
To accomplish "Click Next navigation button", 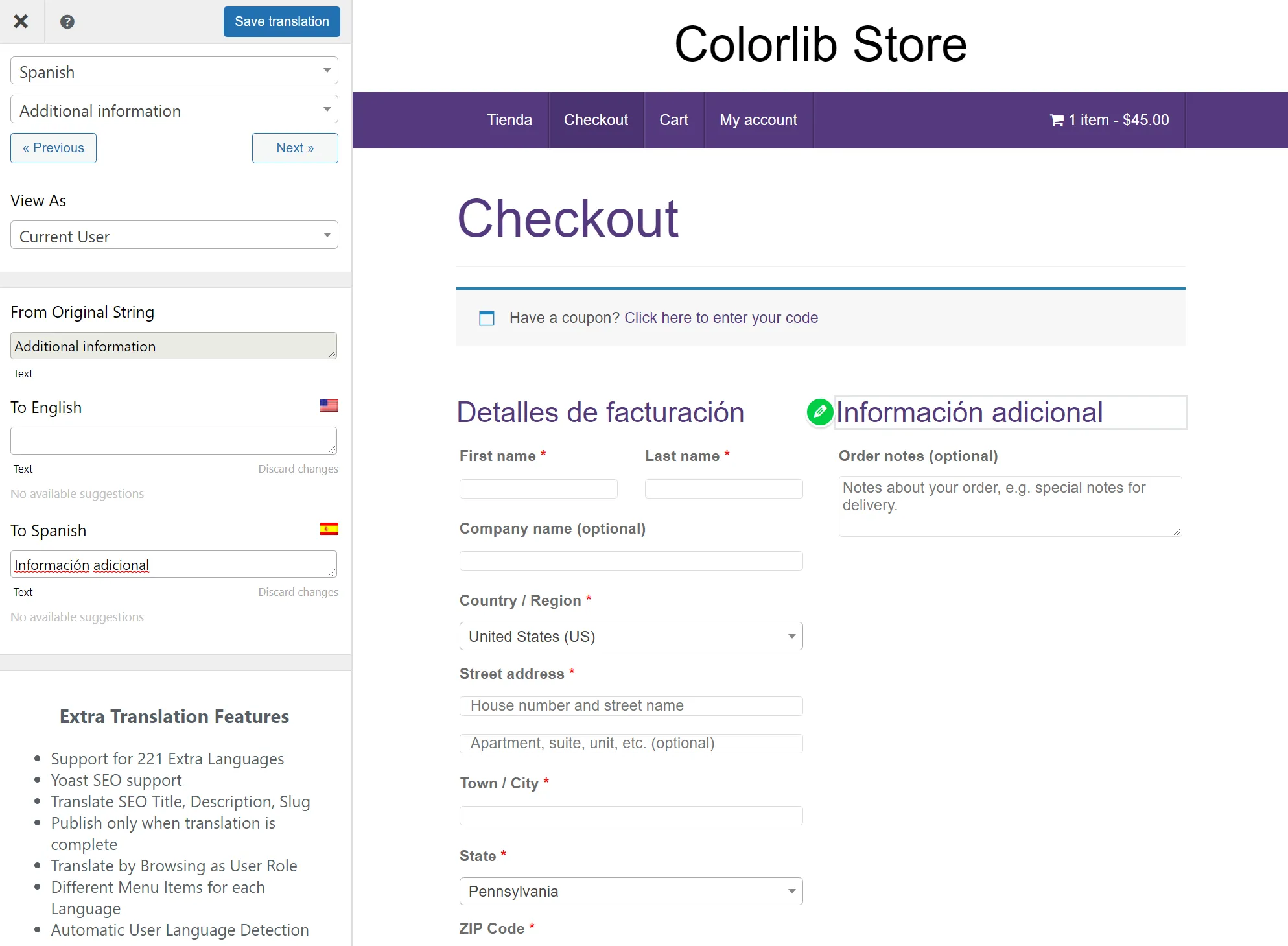I will (x=296, y=147).
